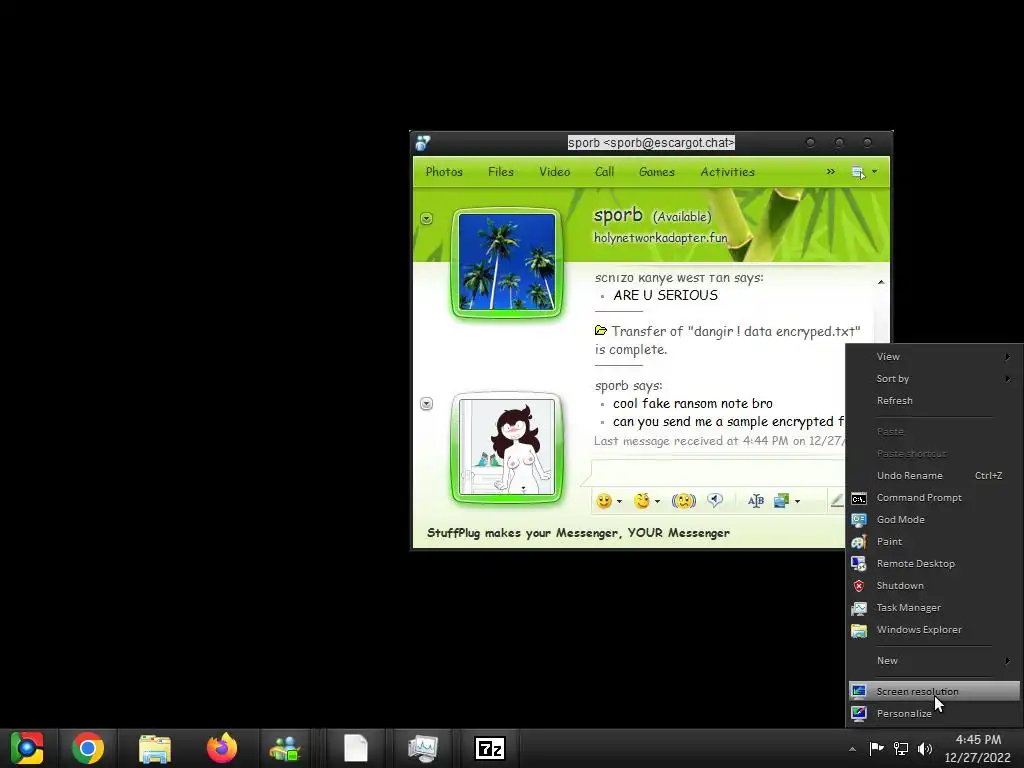Open 7-Zip from the taskbar
Image resolution: width=1024 pixels, height=768 pixels.
[490, 748]
